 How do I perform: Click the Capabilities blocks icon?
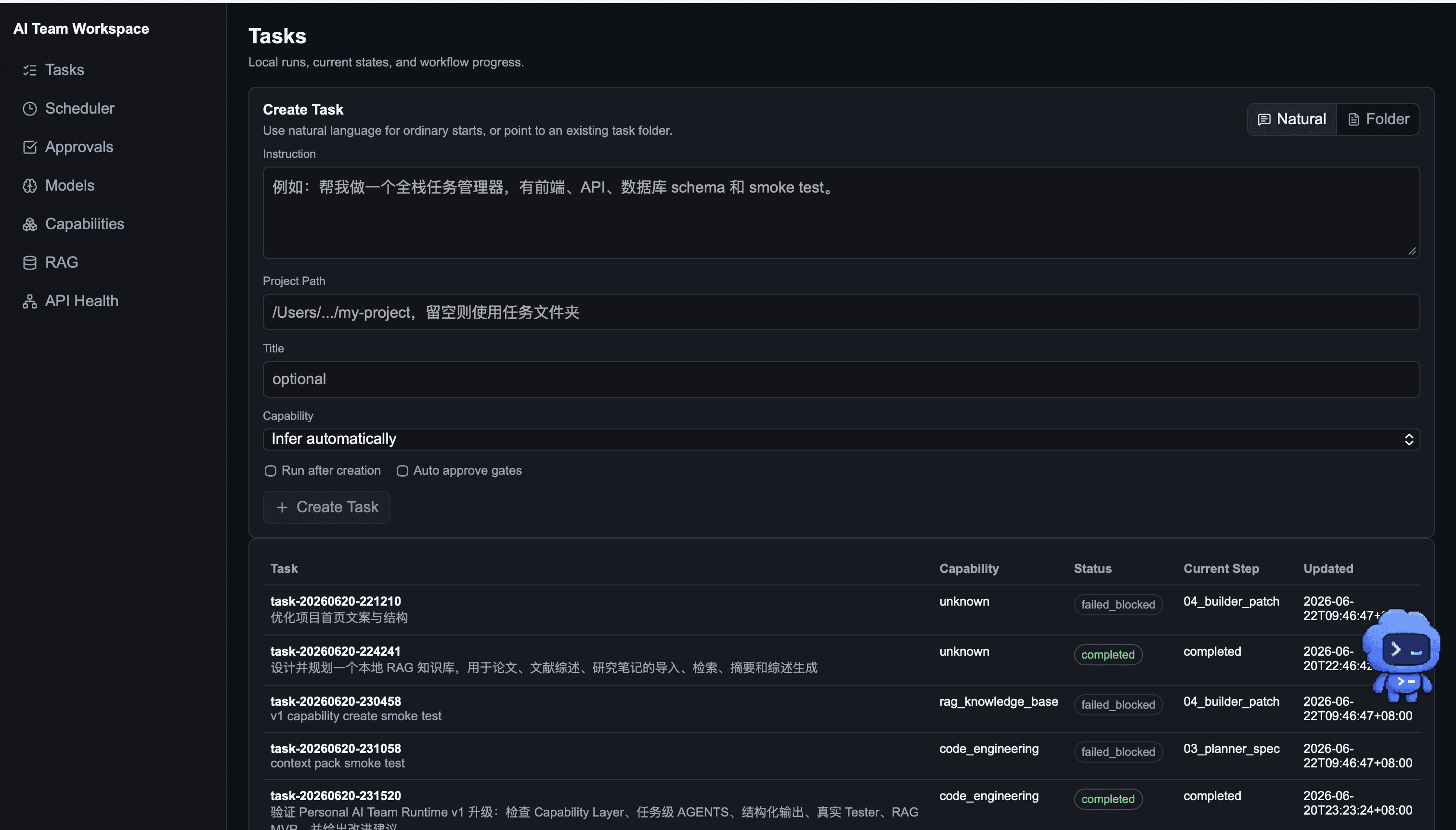30,224
